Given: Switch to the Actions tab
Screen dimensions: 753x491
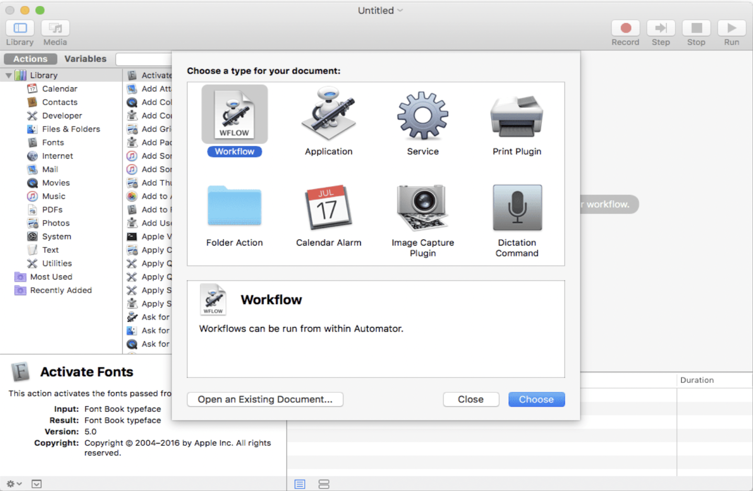Looking at the screenshot, I should point(30,59).
